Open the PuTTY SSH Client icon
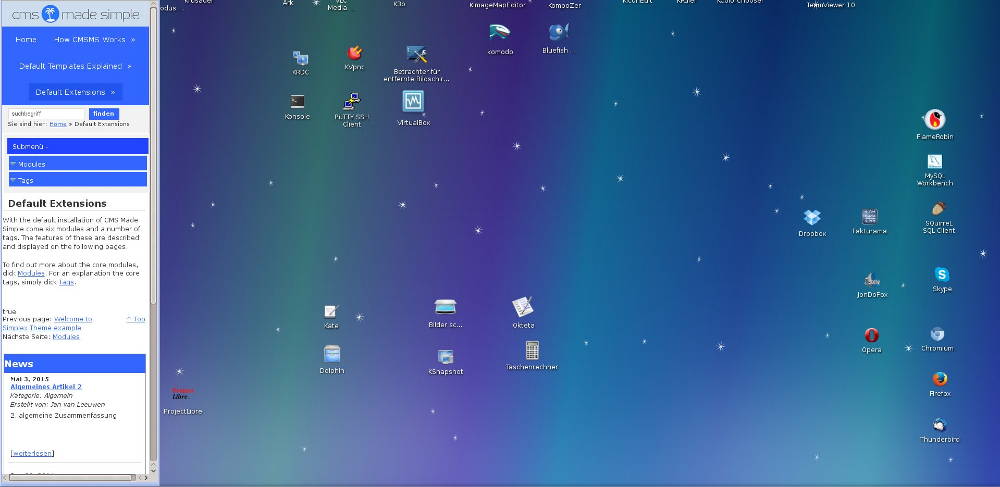This screenshot has width=1000, height=487. [351, 101]
